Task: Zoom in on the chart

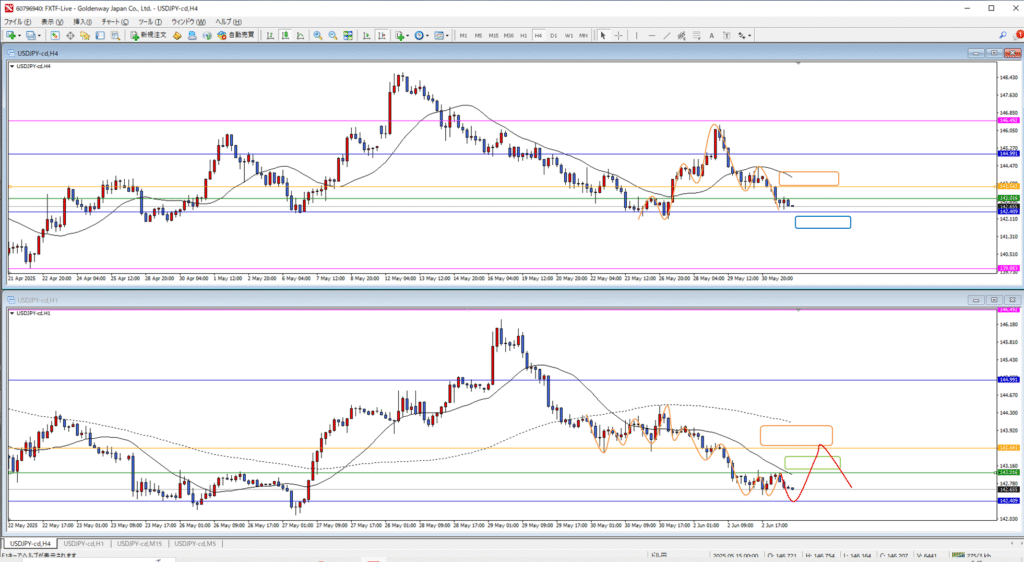Action: (317, 35)
